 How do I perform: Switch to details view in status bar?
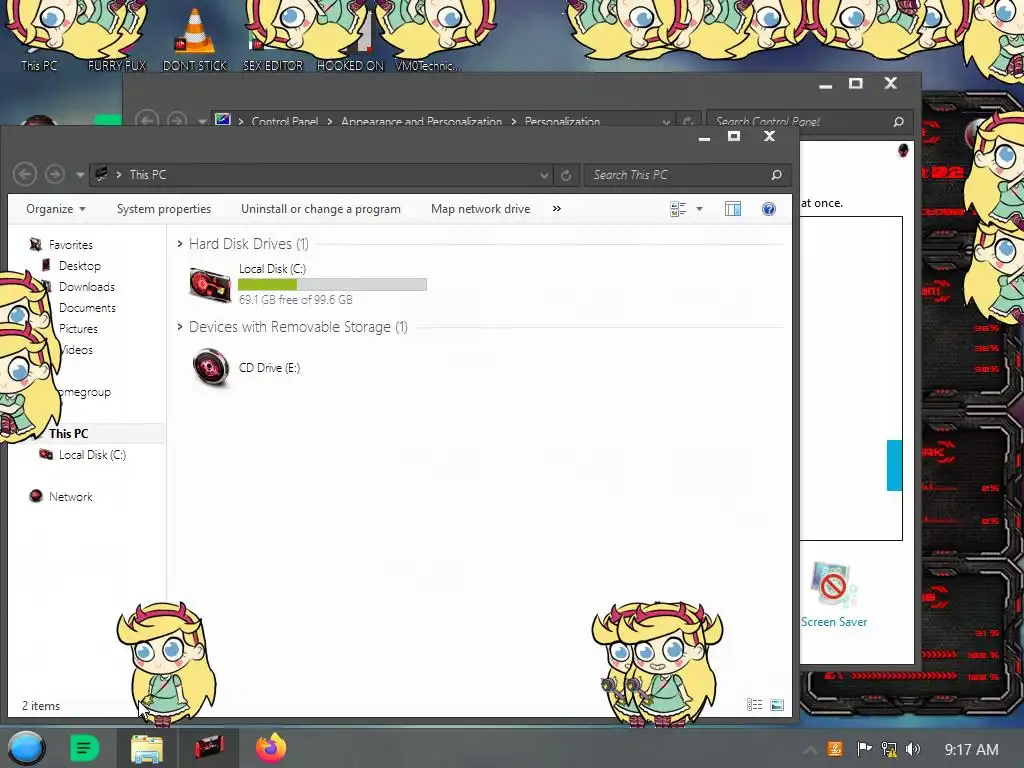click(x=754, y=705)
